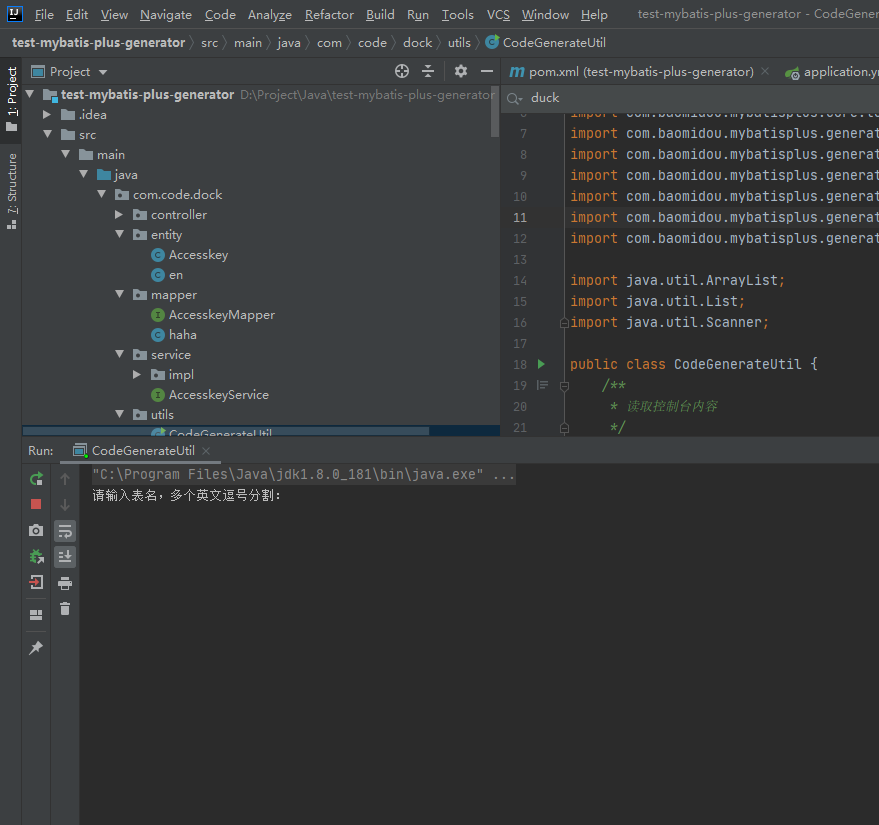Screen dimensions: 879x825
Task: Collapse the src folder
Action: 48,135
